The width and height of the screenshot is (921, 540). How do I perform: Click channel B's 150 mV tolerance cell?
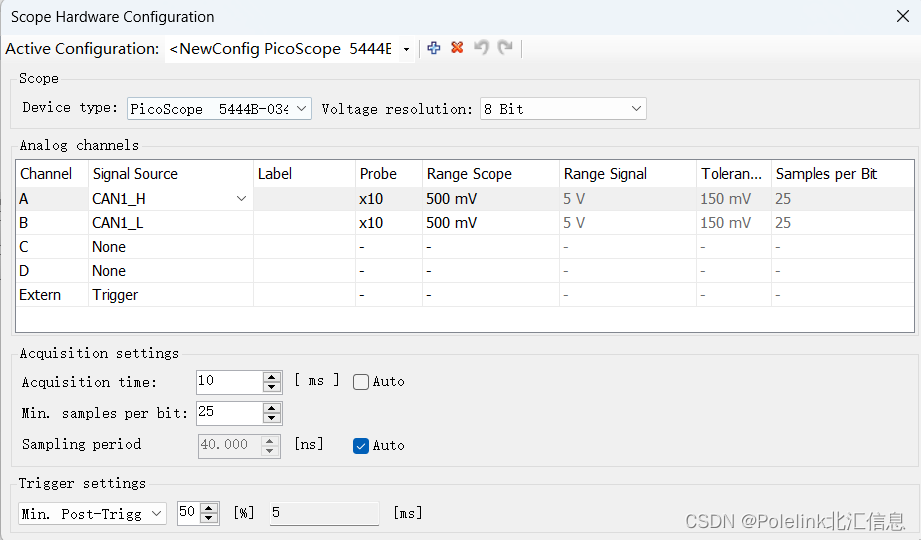(x=734, y=223)
